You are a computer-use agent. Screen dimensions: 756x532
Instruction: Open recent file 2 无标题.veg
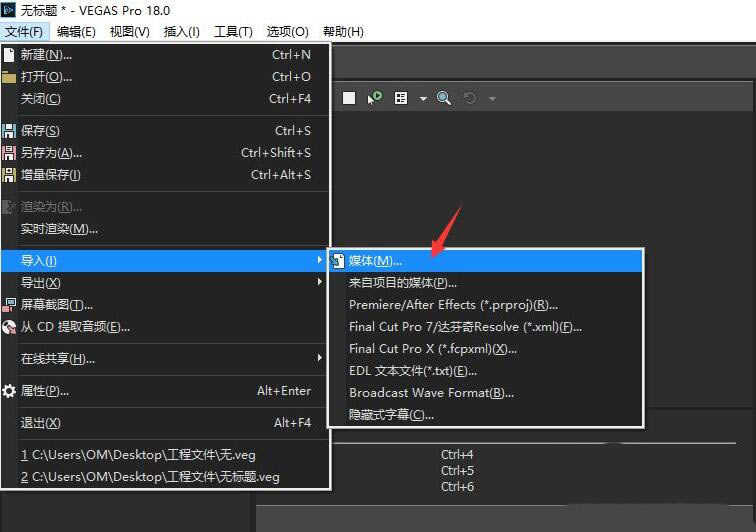pyautogui.click(x=165, y=477)
